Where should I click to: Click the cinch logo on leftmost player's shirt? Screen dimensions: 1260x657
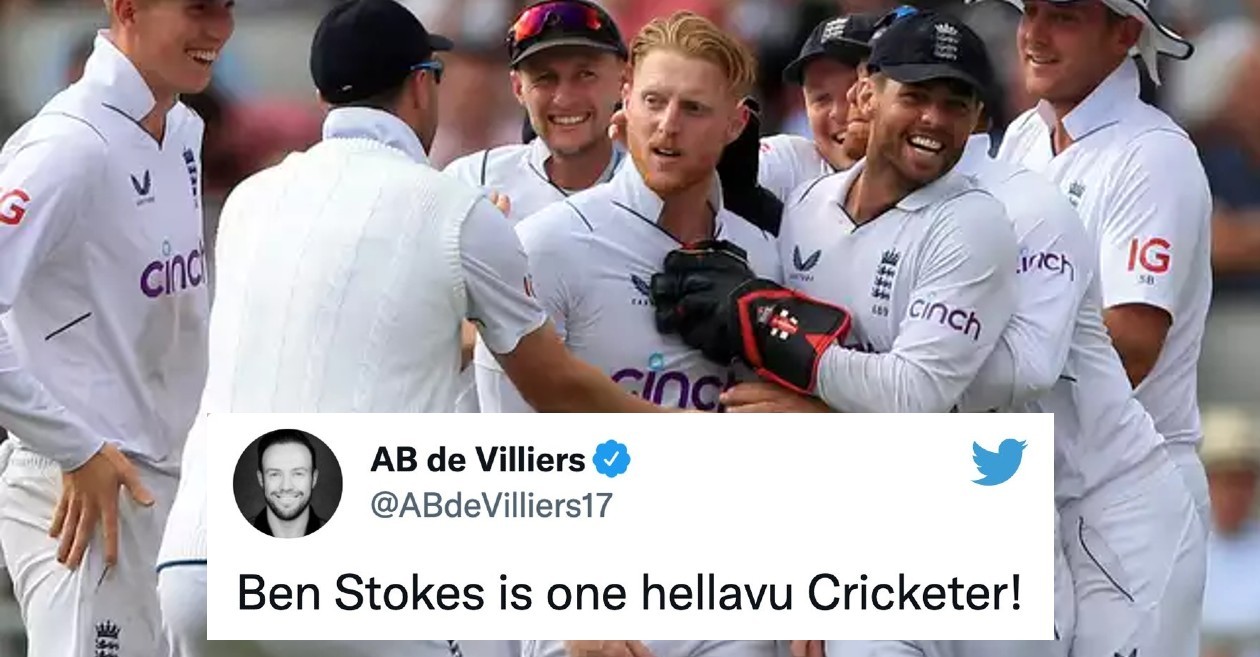173,269
